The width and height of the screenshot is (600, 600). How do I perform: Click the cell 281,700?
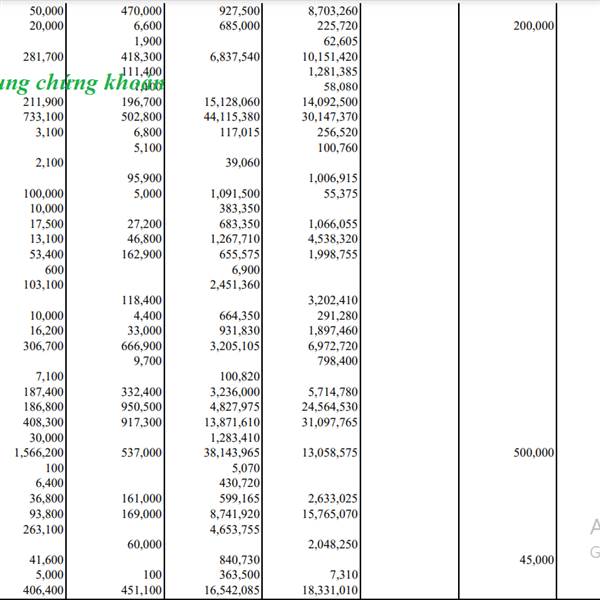(x=43, y=57)
